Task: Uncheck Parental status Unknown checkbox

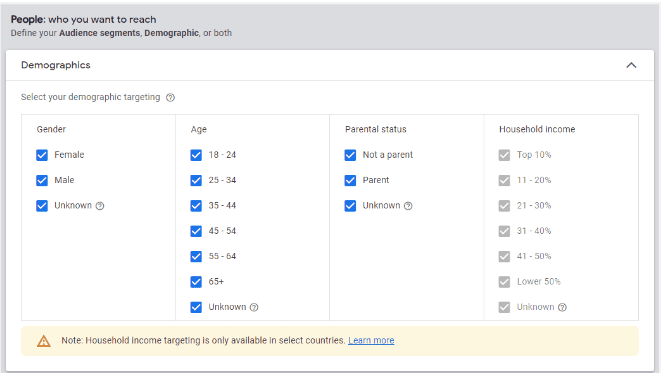Action: point(350,206)
